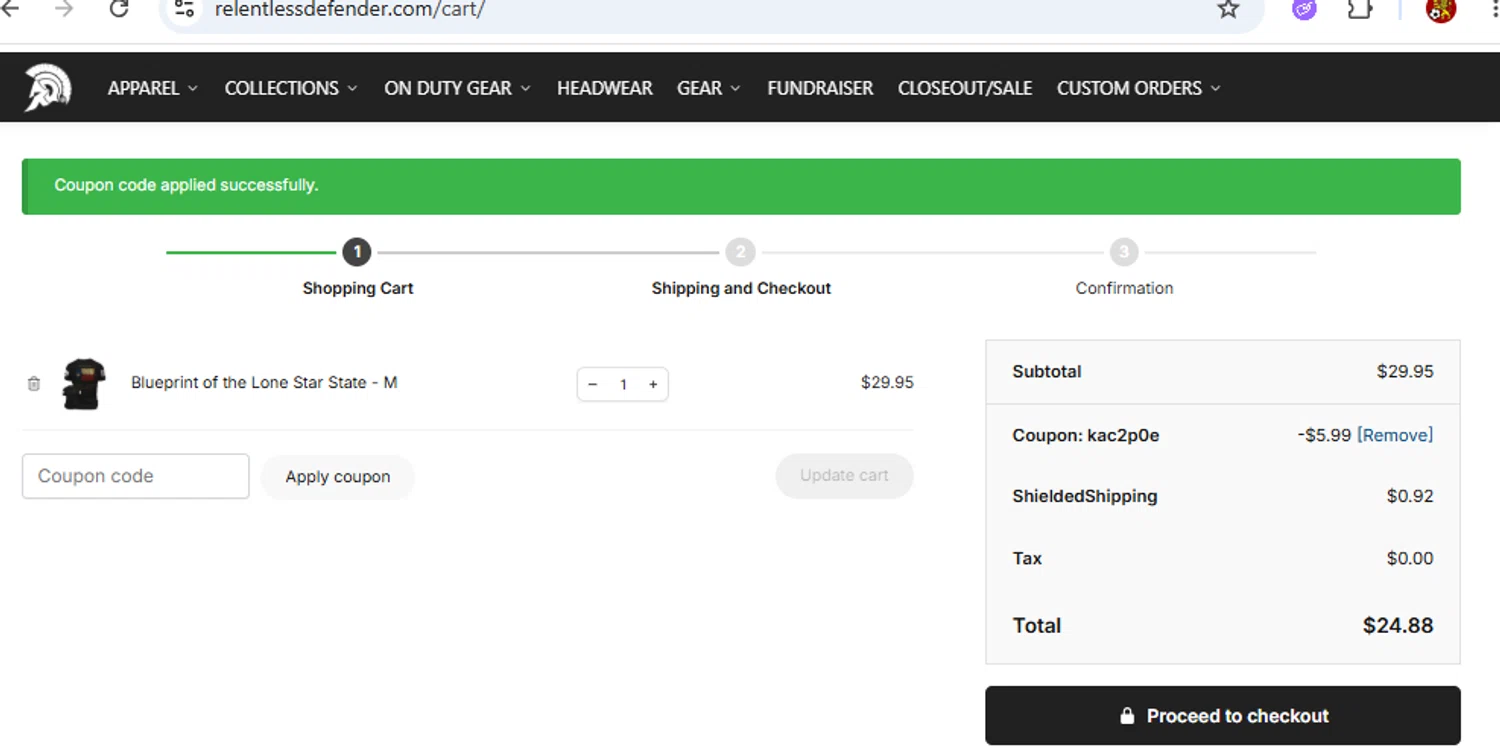This screenshot has width=1500, height=755.
Task: Remove the kac2p0e coupon
Action: click(1395, 435)
